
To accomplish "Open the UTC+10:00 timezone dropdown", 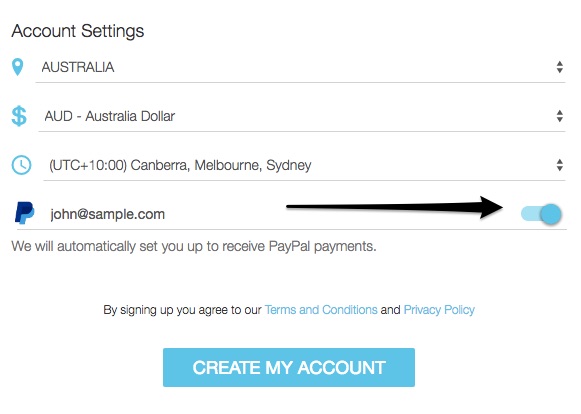I will coord(304,165).
